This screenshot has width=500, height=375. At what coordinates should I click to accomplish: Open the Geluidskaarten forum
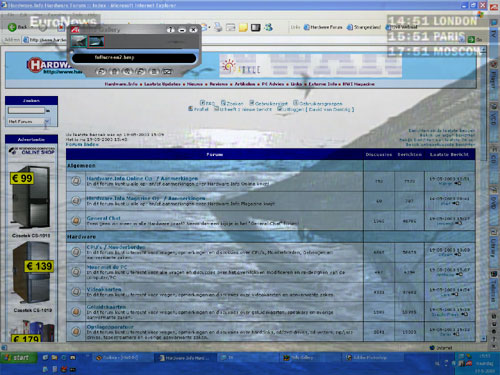point(106,307)
